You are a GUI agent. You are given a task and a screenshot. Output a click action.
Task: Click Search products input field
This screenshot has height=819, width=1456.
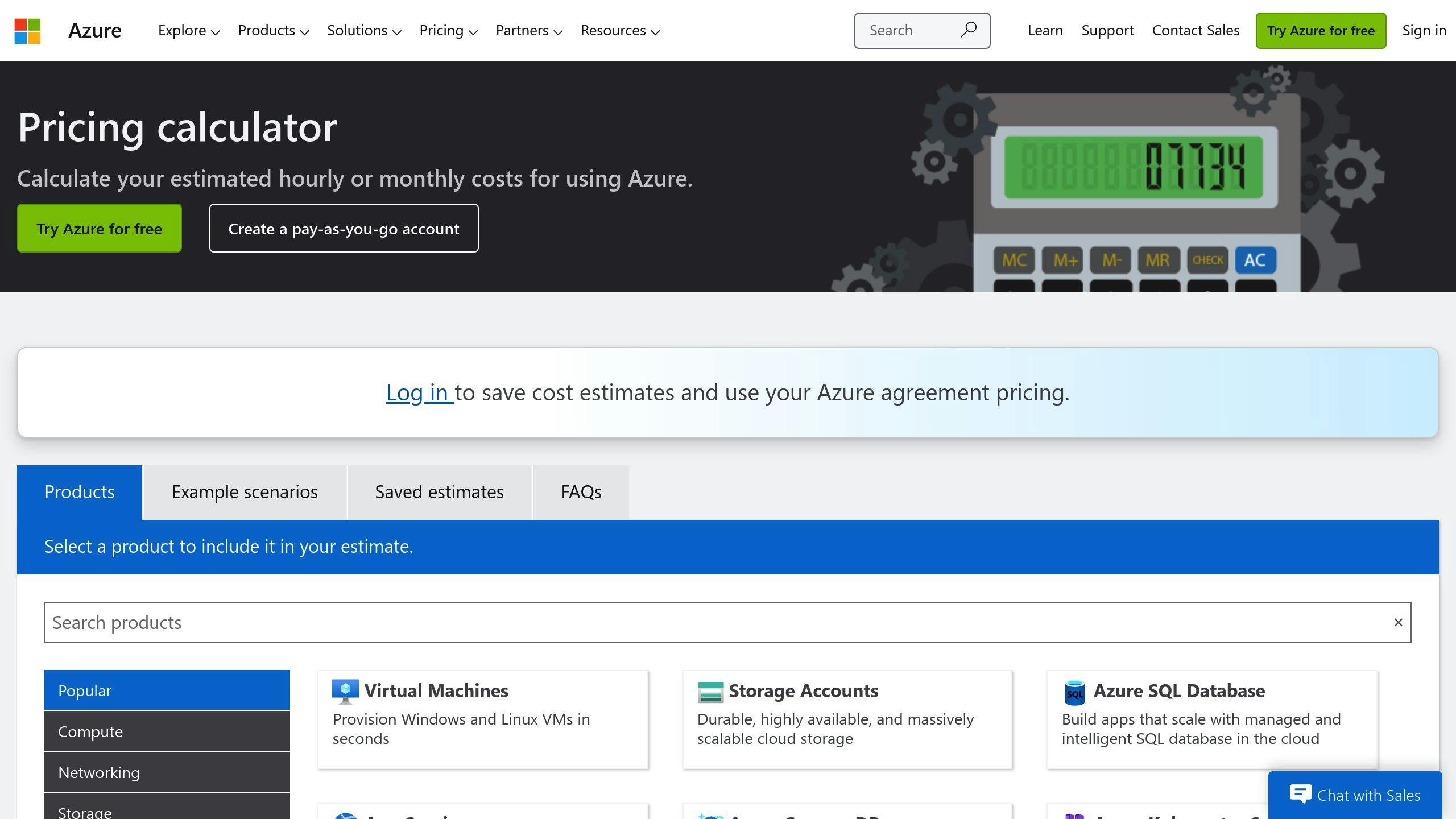pyautogui.click(x=727, y=621)
